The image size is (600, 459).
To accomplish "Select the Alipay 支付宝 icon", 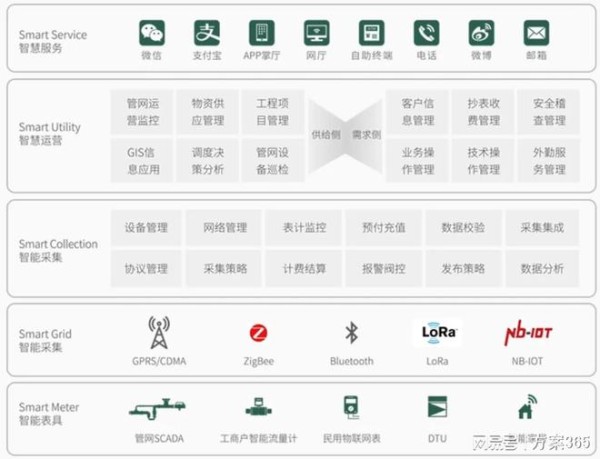I will (207, 33).
